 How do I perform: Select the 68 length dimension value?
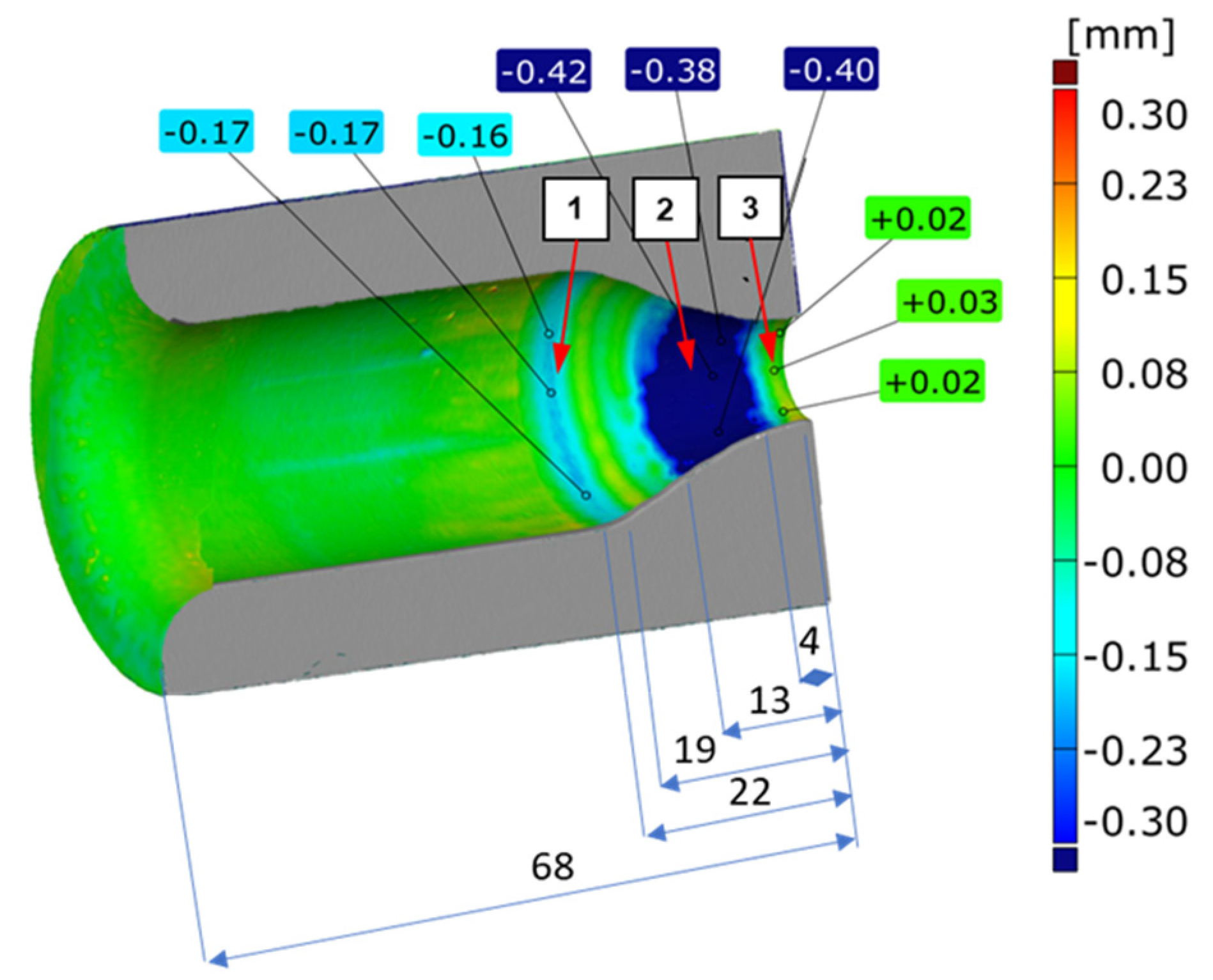point(553,866)
